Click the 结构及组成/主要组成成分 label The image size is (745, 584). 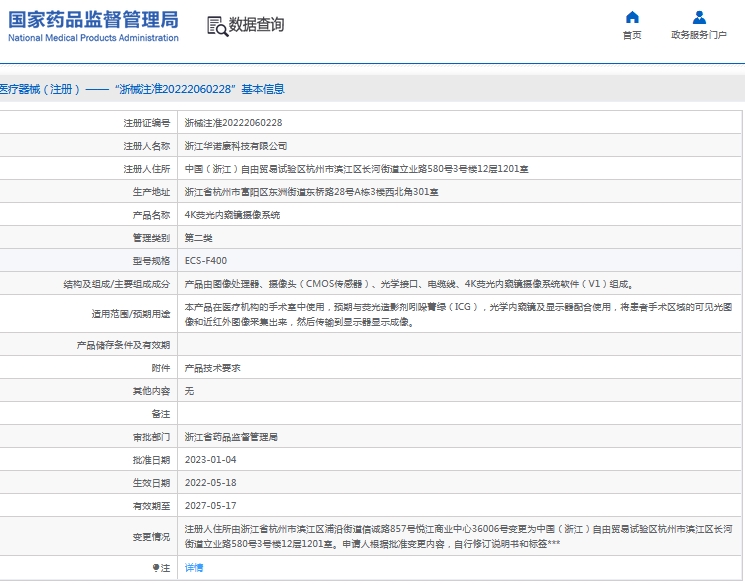[x=116, y=284]
